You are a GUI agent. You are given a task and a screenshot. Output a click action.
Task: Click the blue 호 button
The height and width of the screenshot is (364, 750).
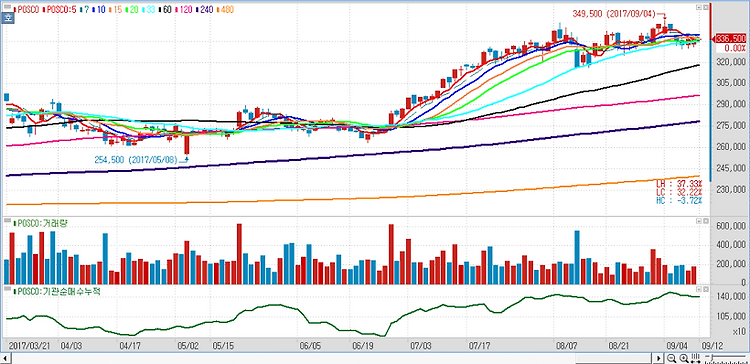coord(8,18)
